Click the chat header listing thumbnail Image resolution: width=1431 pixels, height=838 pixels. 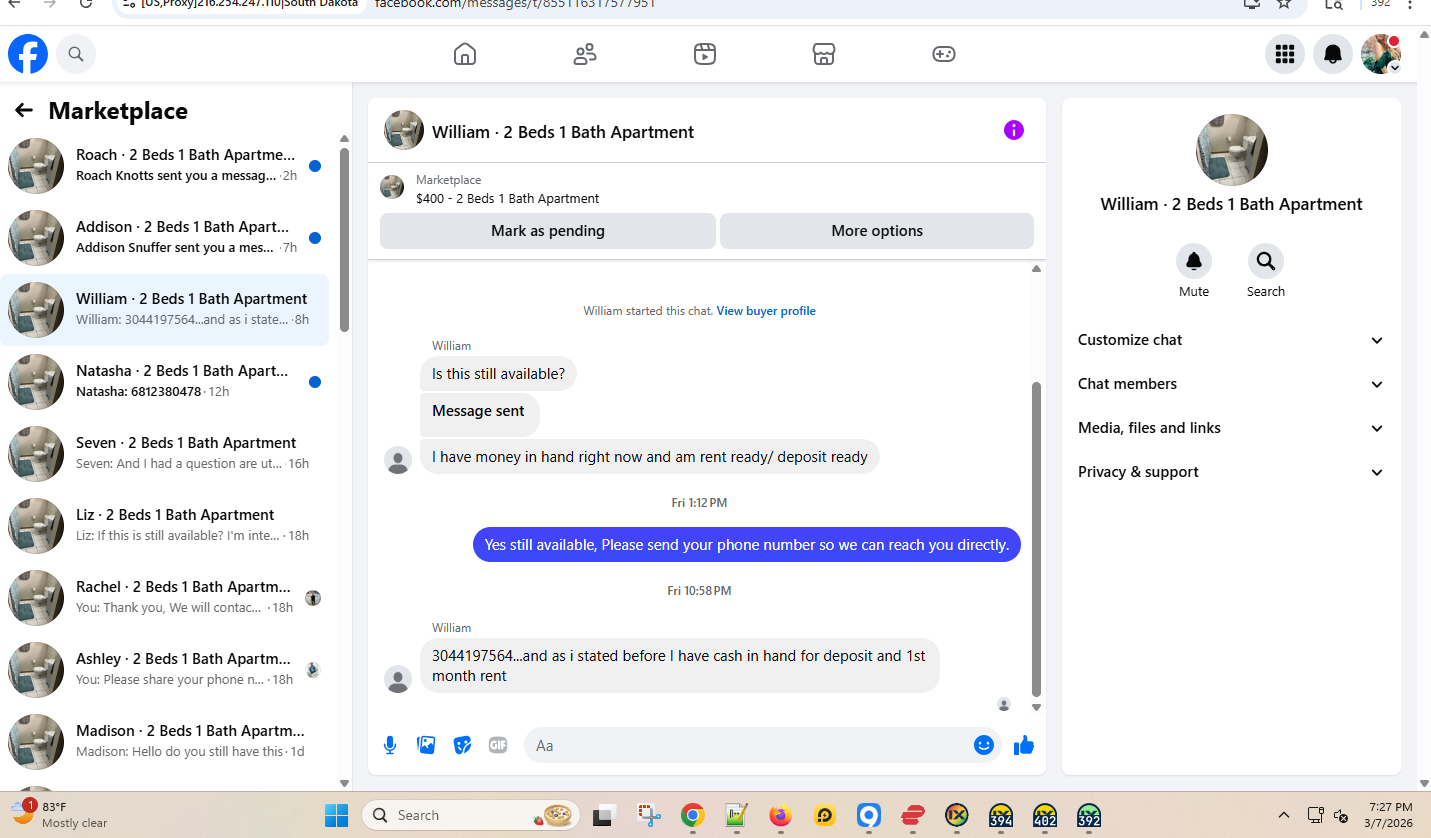pyautogui.click(x=404, y=130)
